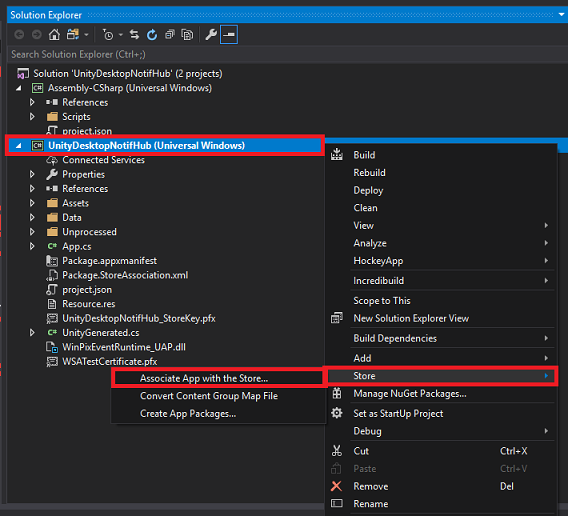This screenshot has width=568, height=516.
Task: Expand the Scripts folder node
Action: (32, 117)
